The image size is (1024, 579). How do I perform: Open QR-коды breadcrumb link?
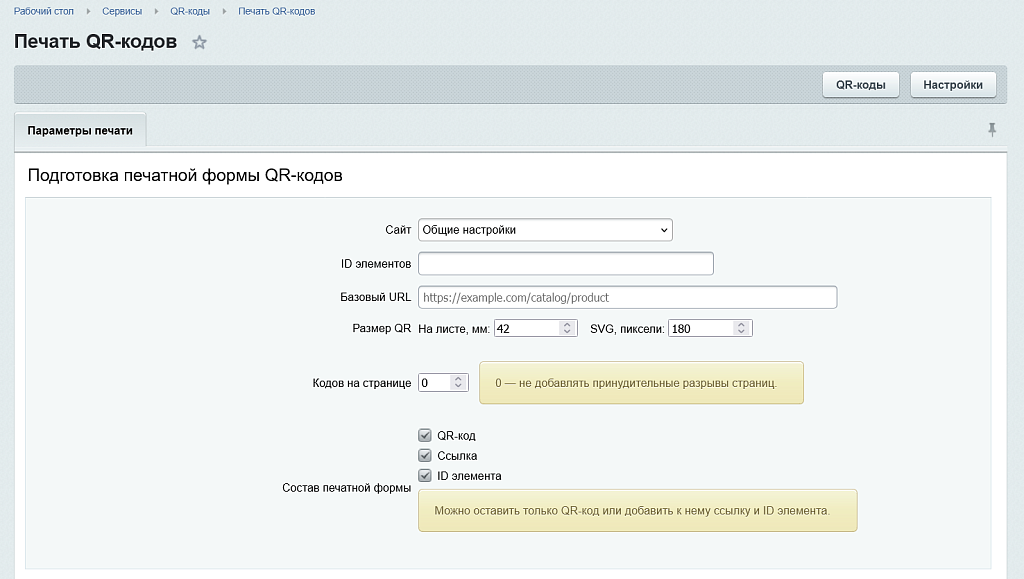click(x=190, y=11)
